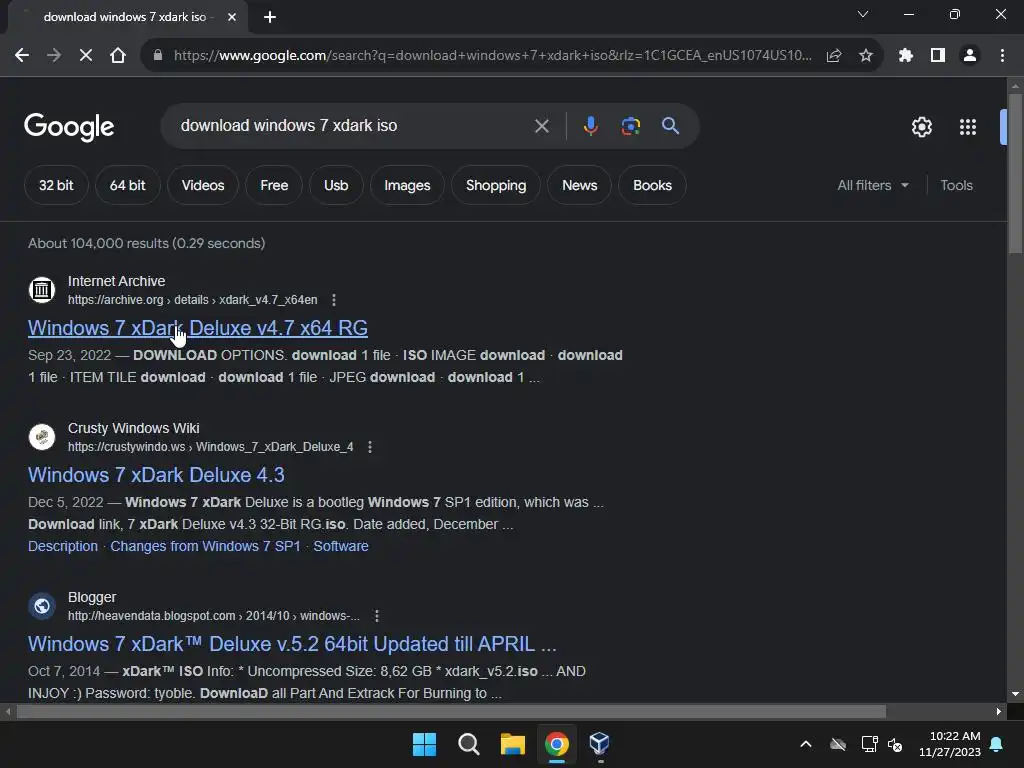Open the Google apps grid
Viewport: 1024px width, 768px height.
tap(968, 127)
